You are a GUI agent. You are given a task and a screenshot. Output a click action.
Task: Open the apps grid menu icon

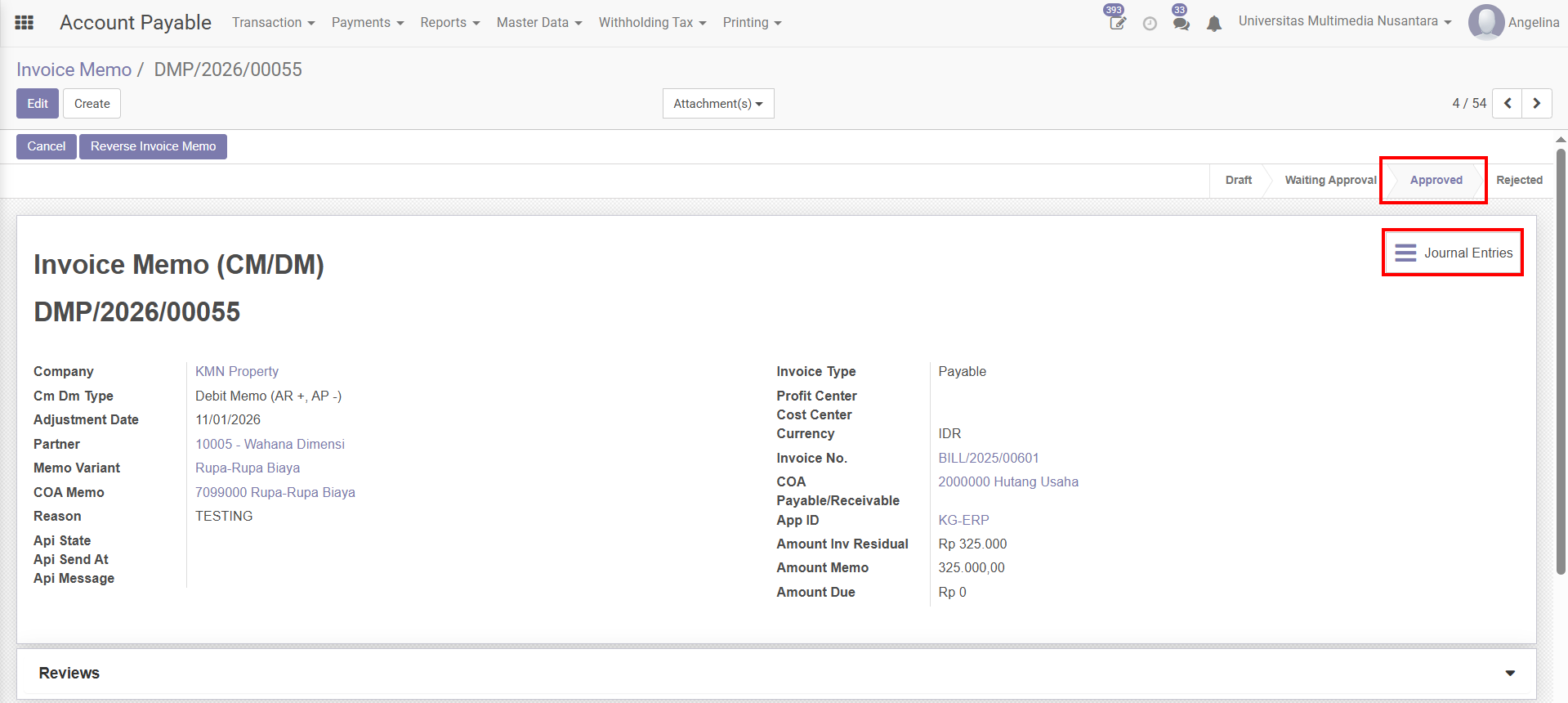(25, 23)
